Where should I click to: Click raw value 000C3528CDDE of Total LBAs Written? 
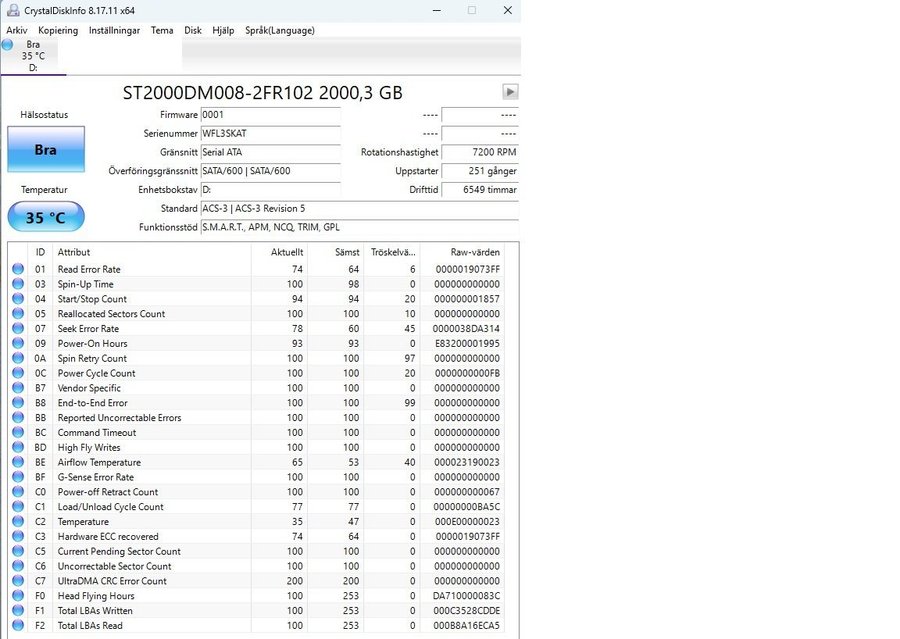tap(466, 610)
